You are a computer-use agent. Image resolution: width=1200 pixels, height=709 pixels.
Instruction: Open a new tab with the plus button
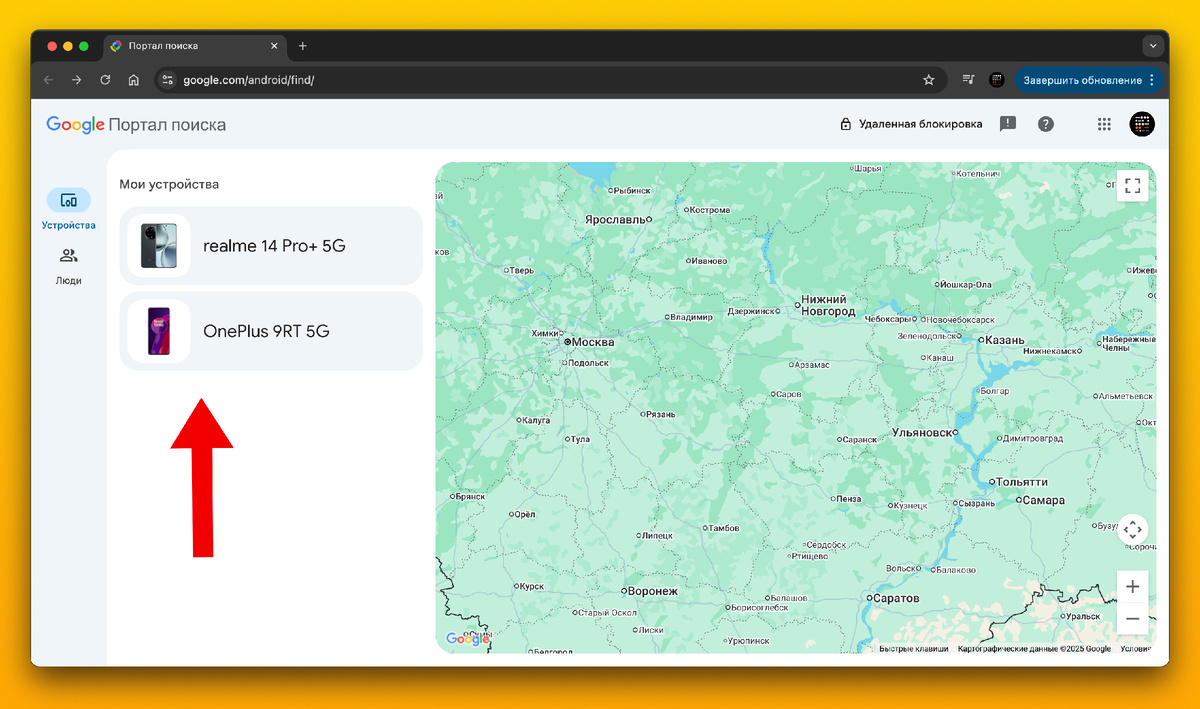[x=303, y=46]
